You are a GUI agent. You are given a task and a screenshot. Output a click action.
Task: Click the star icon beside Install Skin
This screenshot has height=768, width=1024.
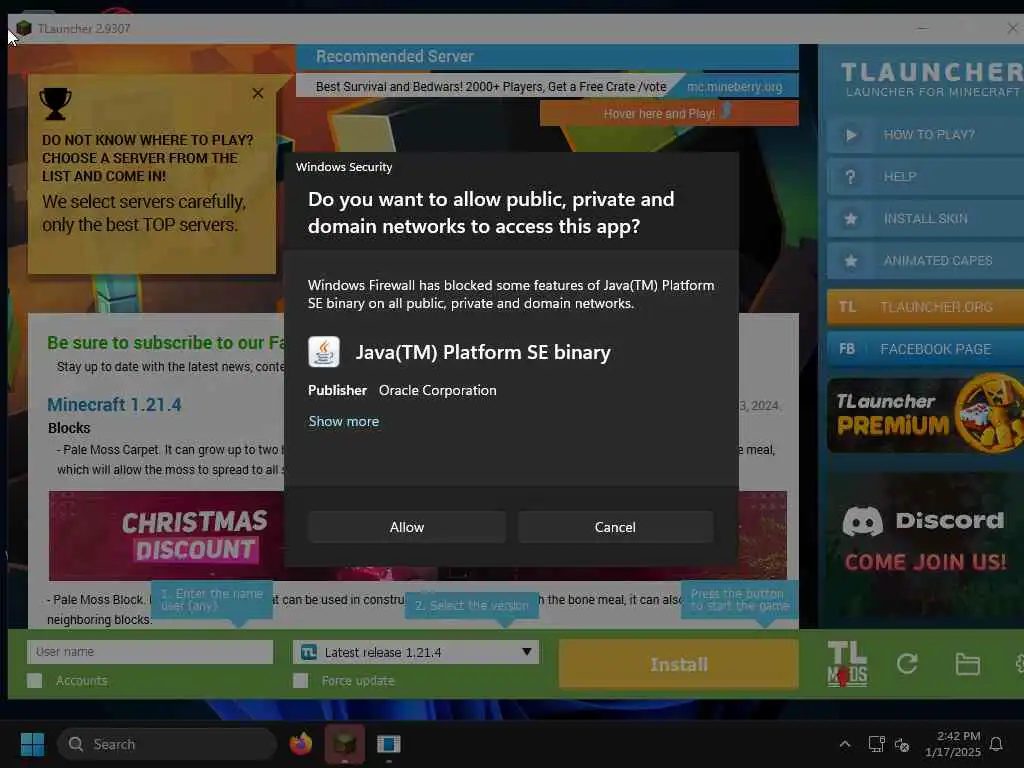[850, 219]
